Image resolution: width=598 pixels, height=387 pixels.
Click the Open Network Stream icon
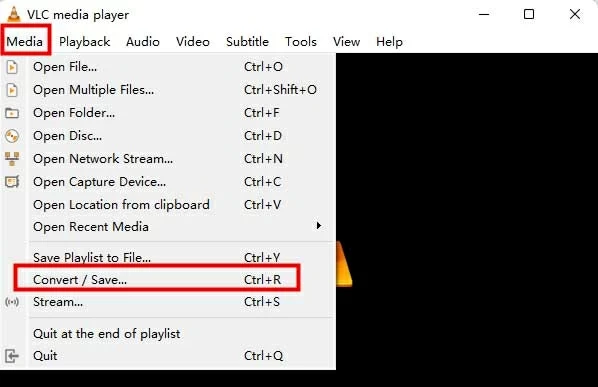(12, 159)
